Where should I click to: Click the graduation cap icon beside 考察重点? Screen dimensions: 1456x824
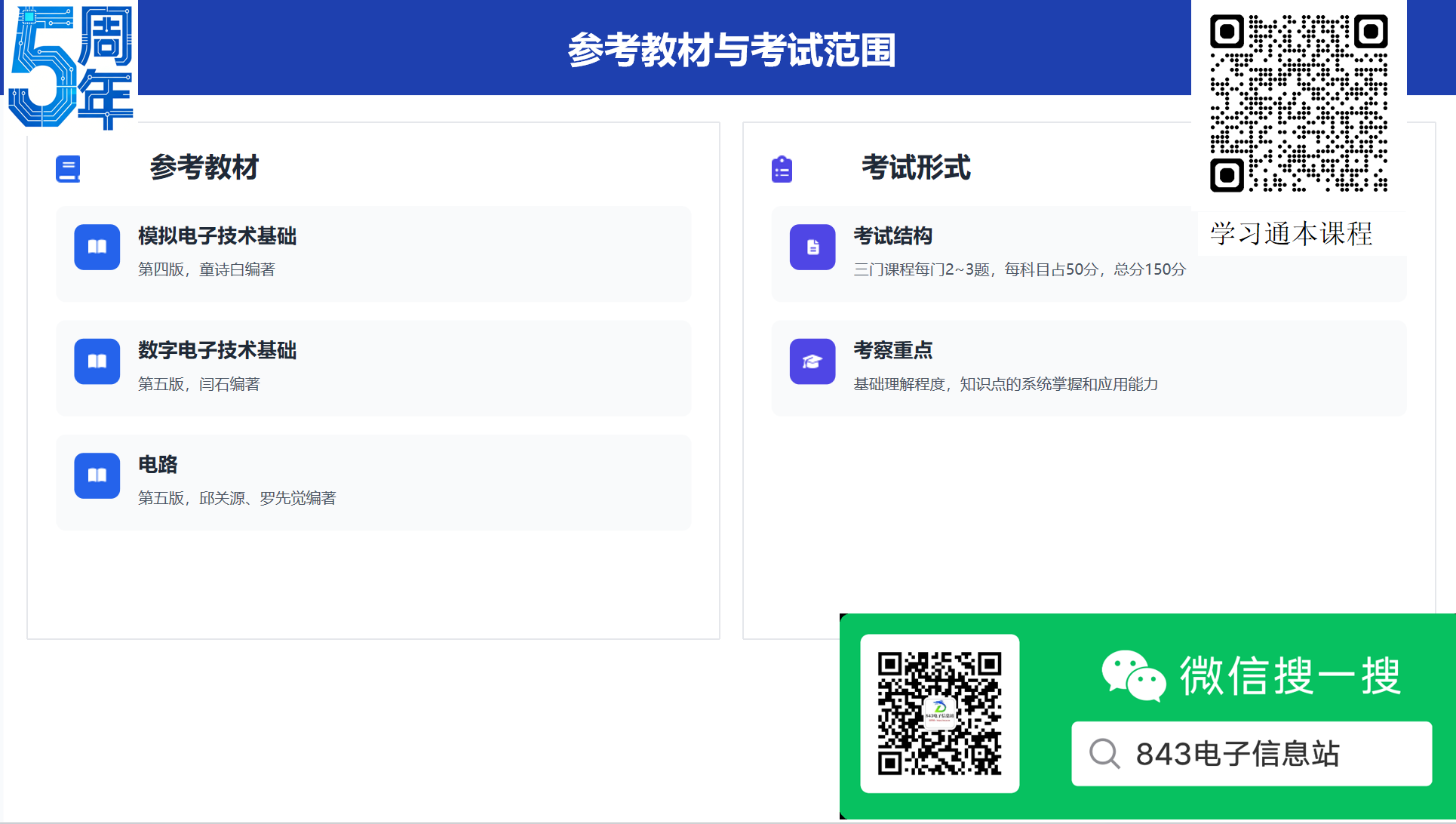812,361
